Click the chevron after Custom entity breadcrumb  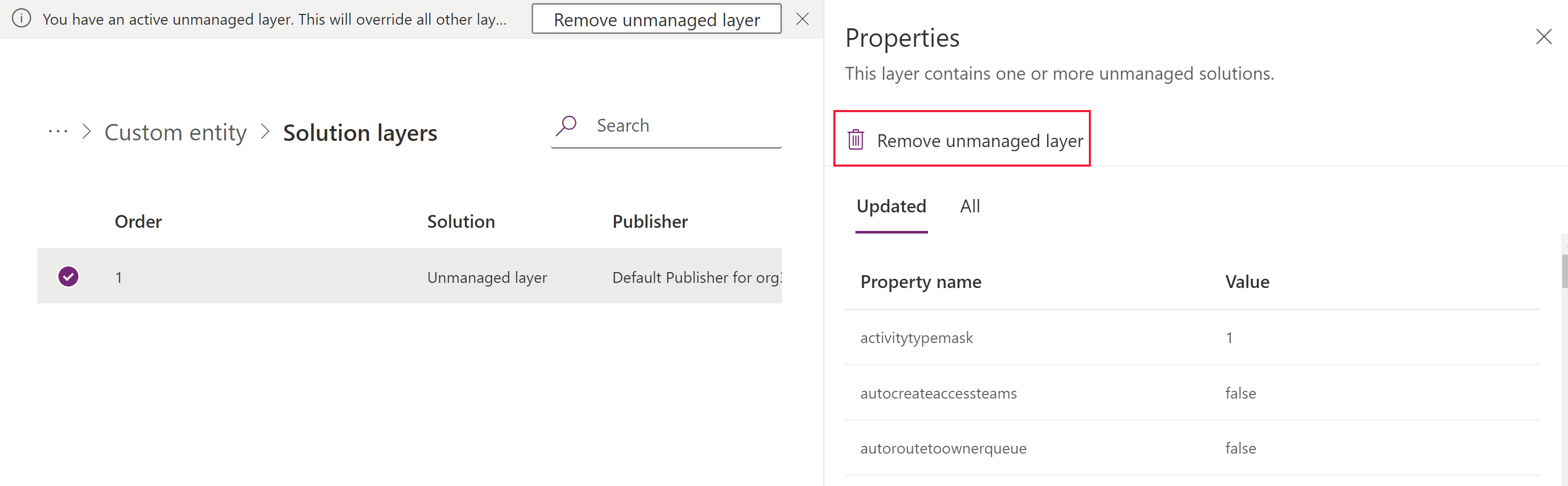point(265,132)
